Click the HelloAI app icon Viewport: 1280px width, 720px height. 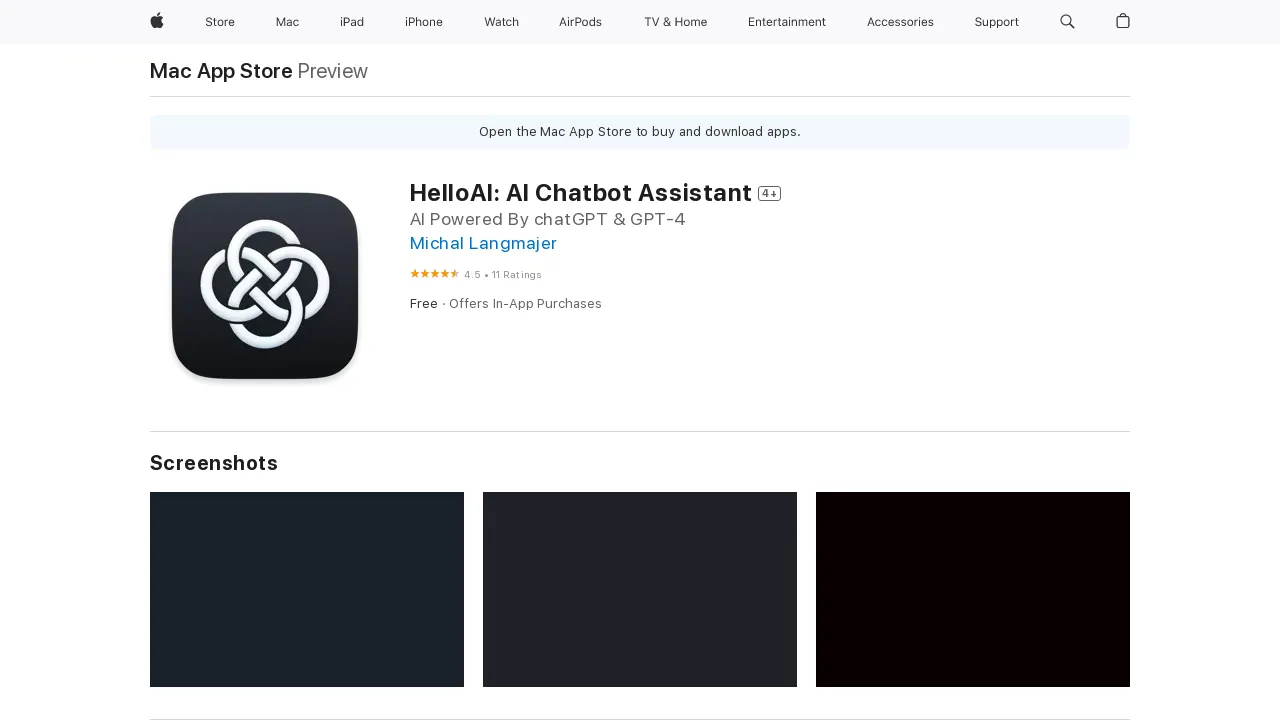click(x=265, y=286)
